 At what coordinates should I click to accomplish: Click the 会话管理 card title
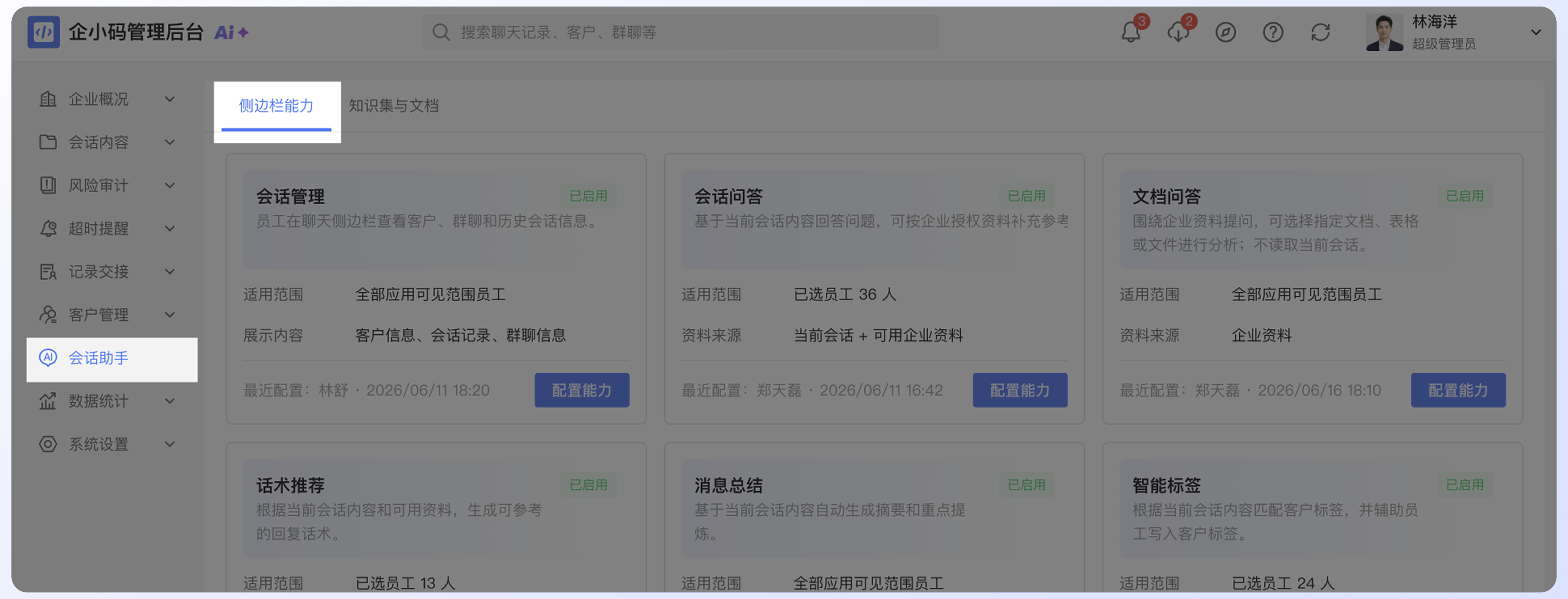coord(290,196)
